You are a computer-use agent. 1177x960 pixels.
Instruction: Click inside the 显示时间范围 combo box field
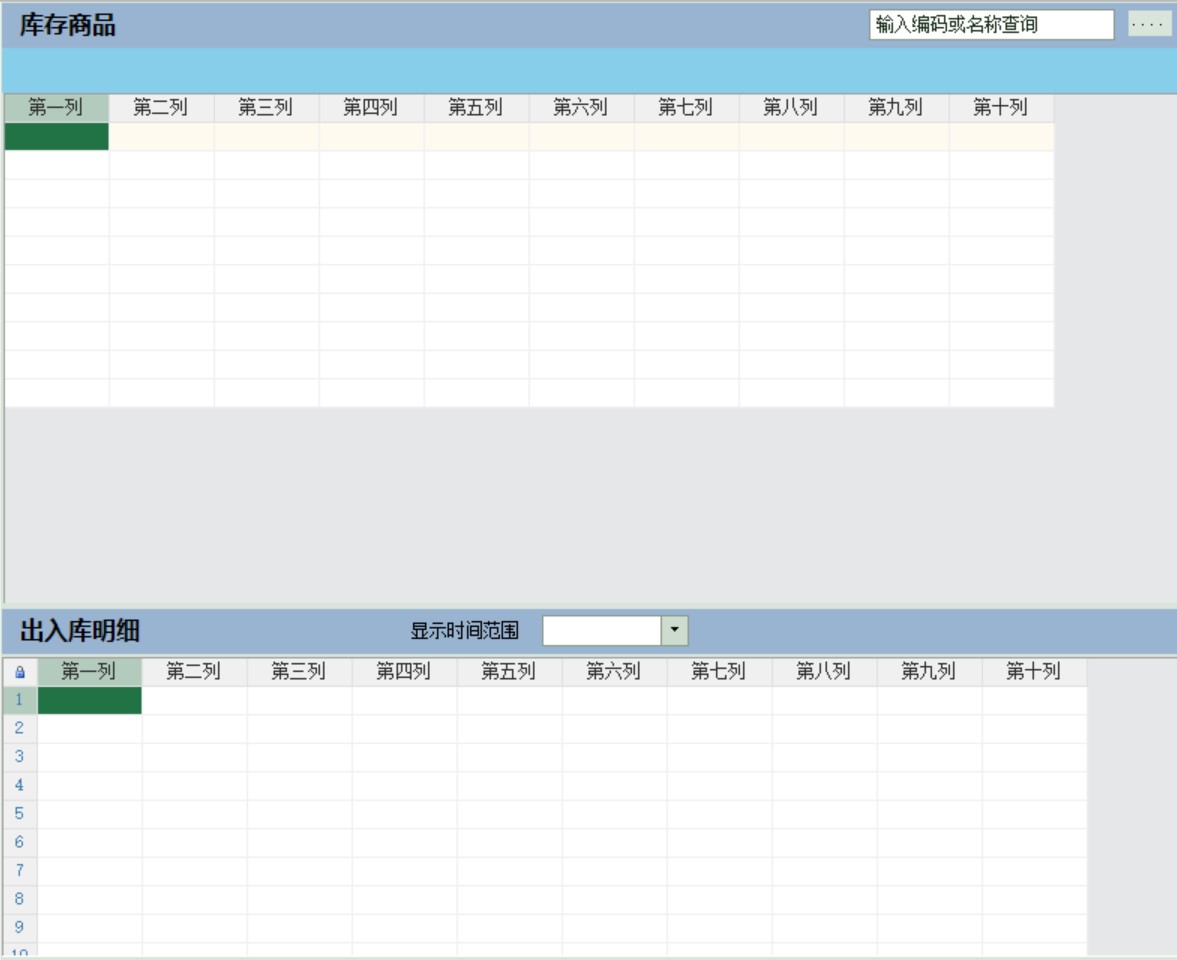tap(601, 630)
